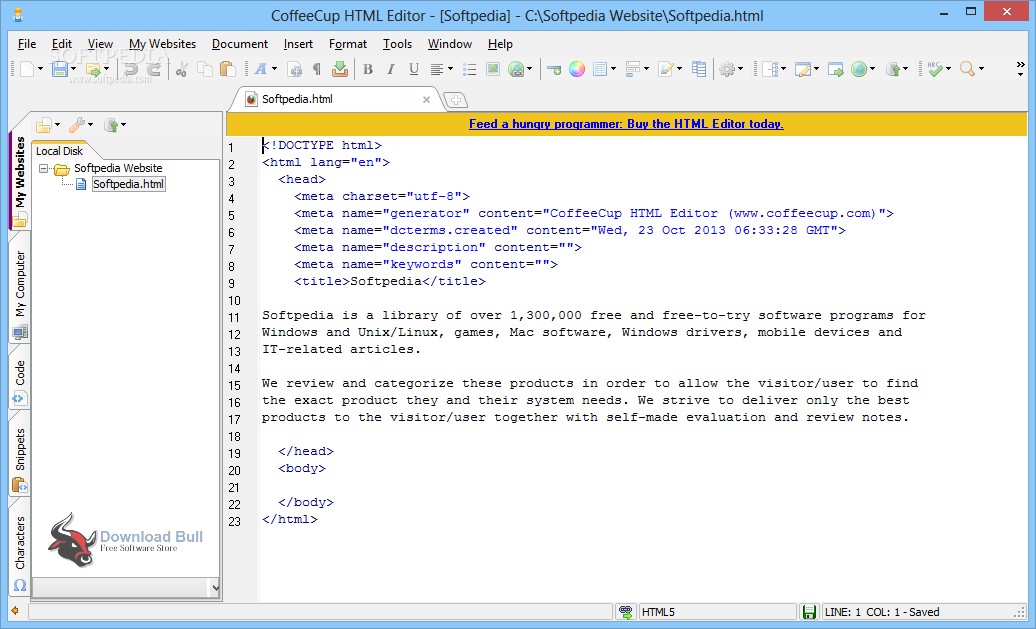Select the Softpedia Website folder

(118, 168)
